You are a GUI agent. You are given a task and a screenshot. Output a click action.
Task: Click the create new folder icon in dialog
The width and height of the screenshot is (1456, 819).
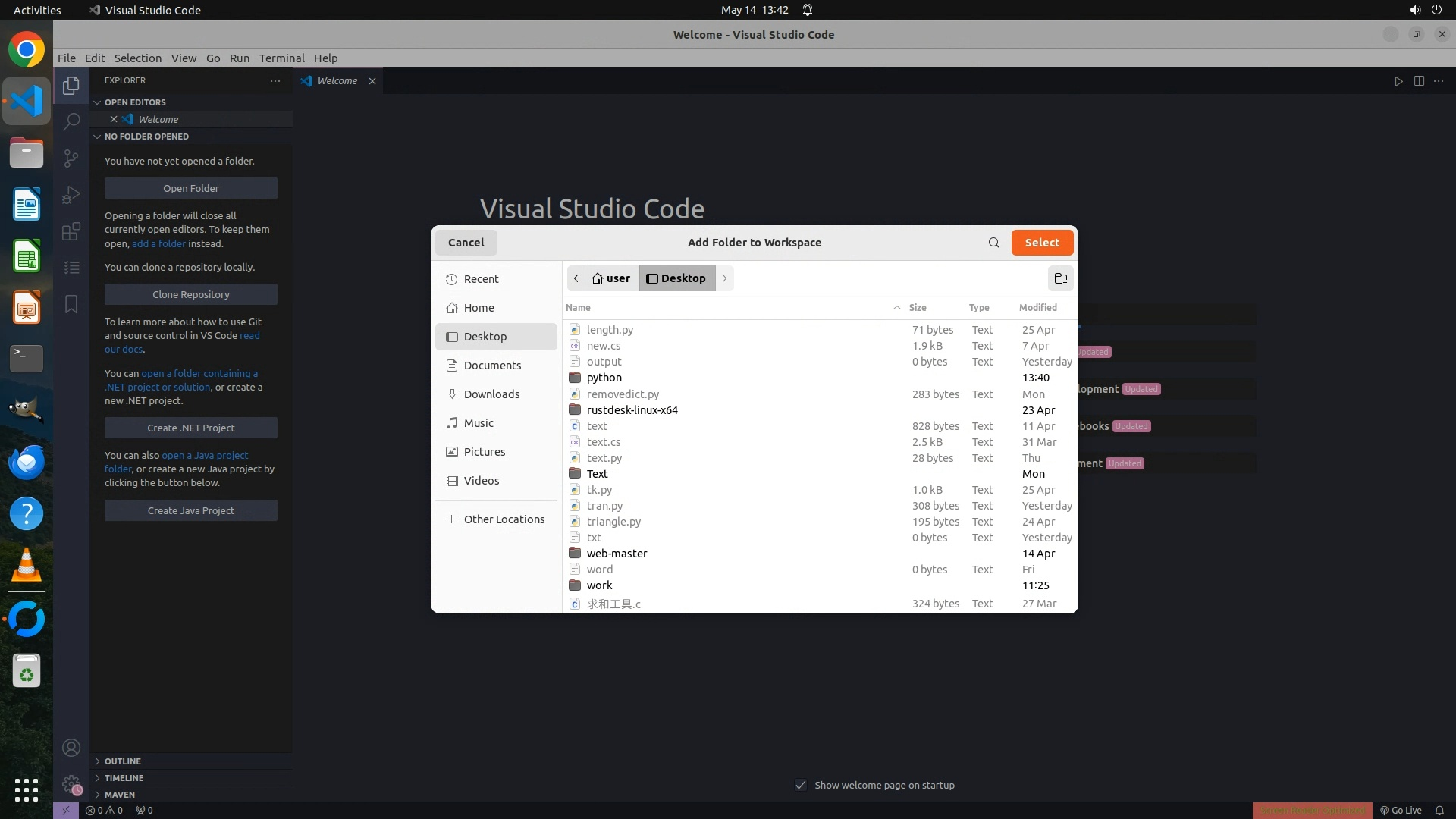tap(1060, 278)
